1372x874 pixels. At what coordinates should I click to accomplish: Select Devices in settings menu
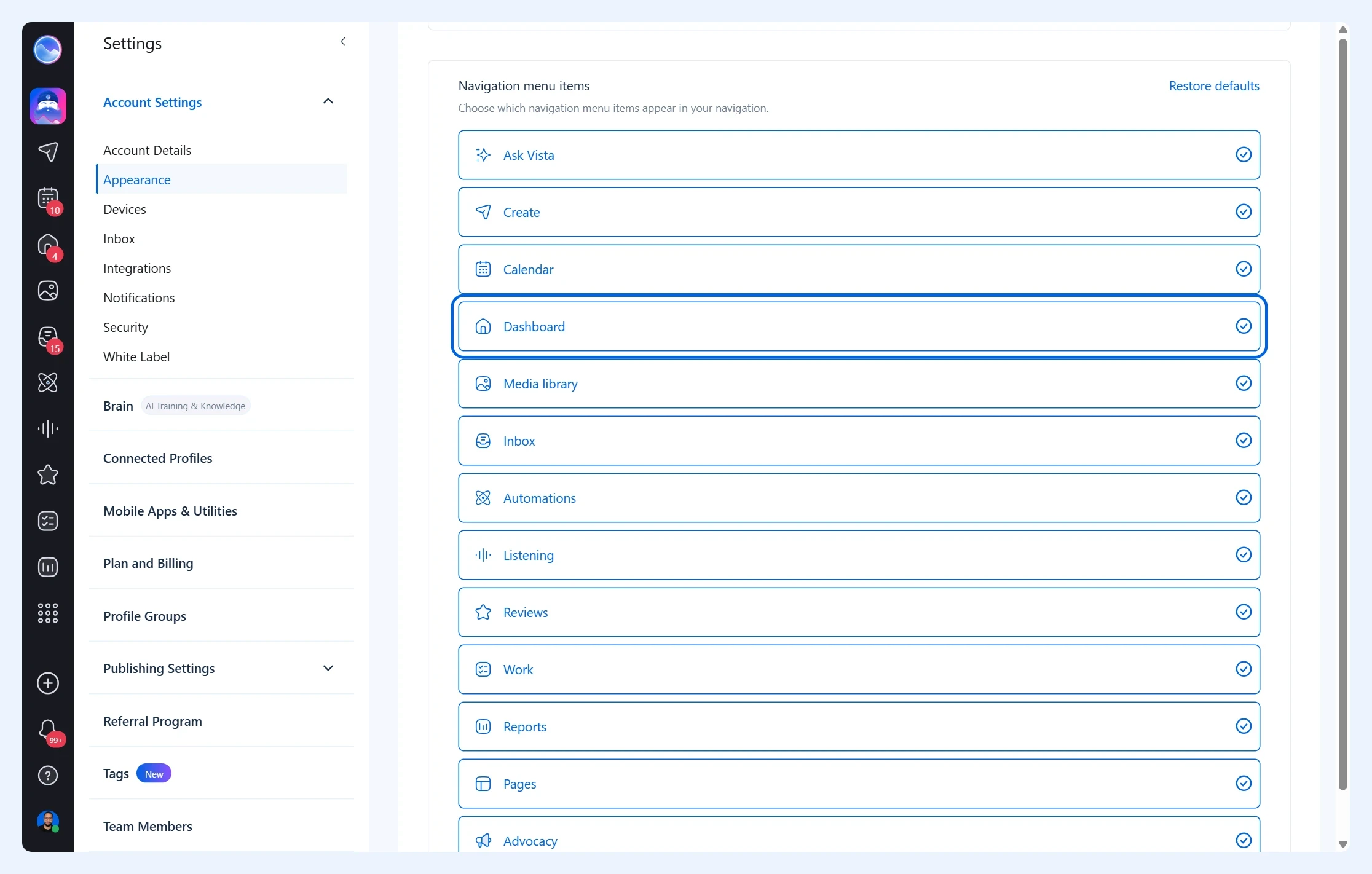coord(125,209)
